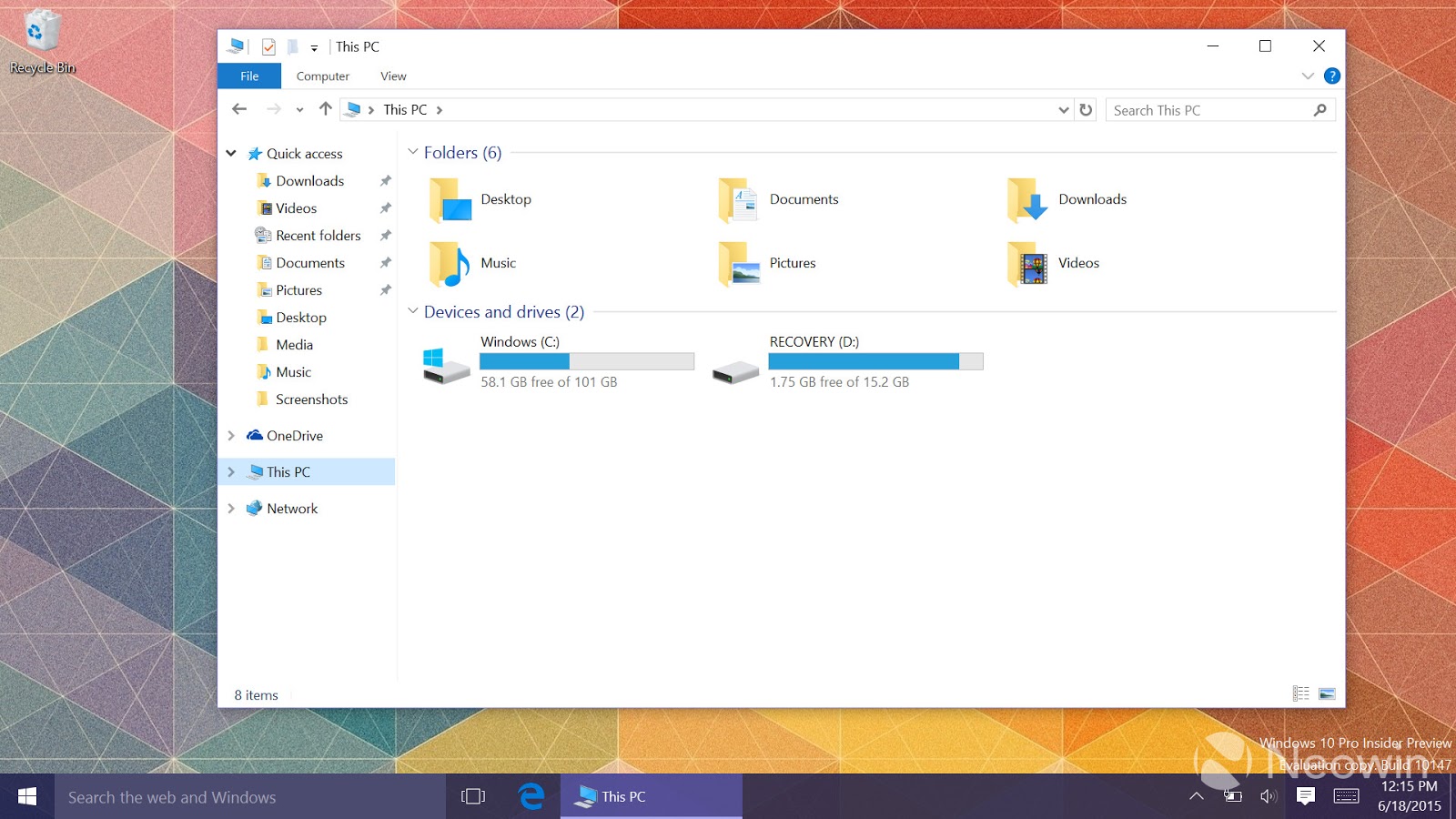This screenshot has height=819, width=1456.
Task: Click This PC in the address breadcrumb
Action: point(405,110)
